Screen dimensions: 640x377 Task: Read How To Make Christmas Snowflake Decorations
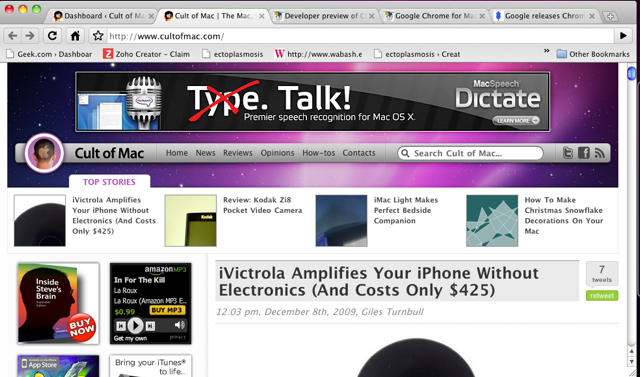click(564, 215)
